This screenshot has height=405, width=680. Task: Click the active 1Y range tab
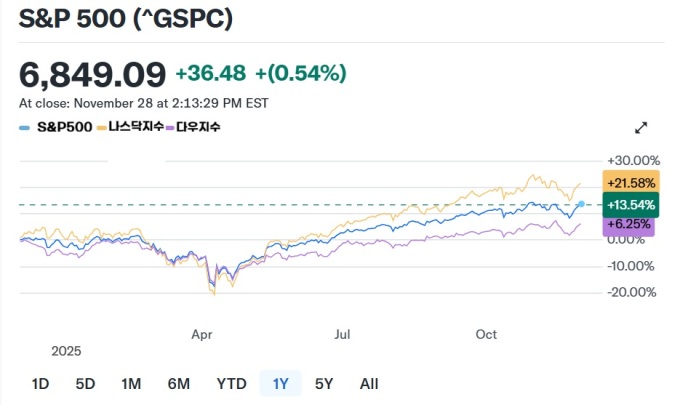(280, 383)
